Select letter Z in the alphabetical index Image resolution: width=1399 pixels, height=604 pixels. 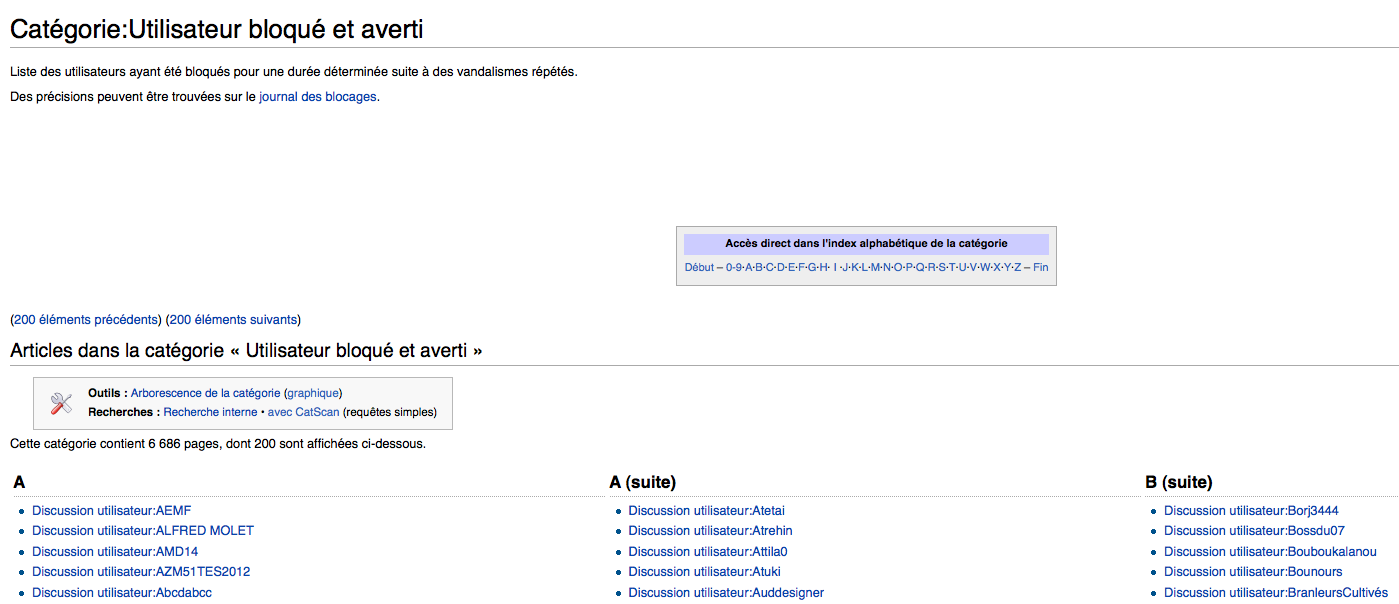tap(1017, 267)
